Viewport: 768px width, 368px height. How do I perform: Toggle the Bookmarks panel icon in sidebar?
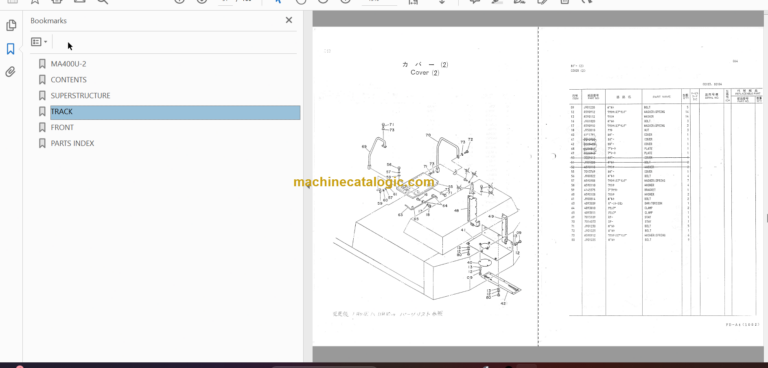[10, 49]
